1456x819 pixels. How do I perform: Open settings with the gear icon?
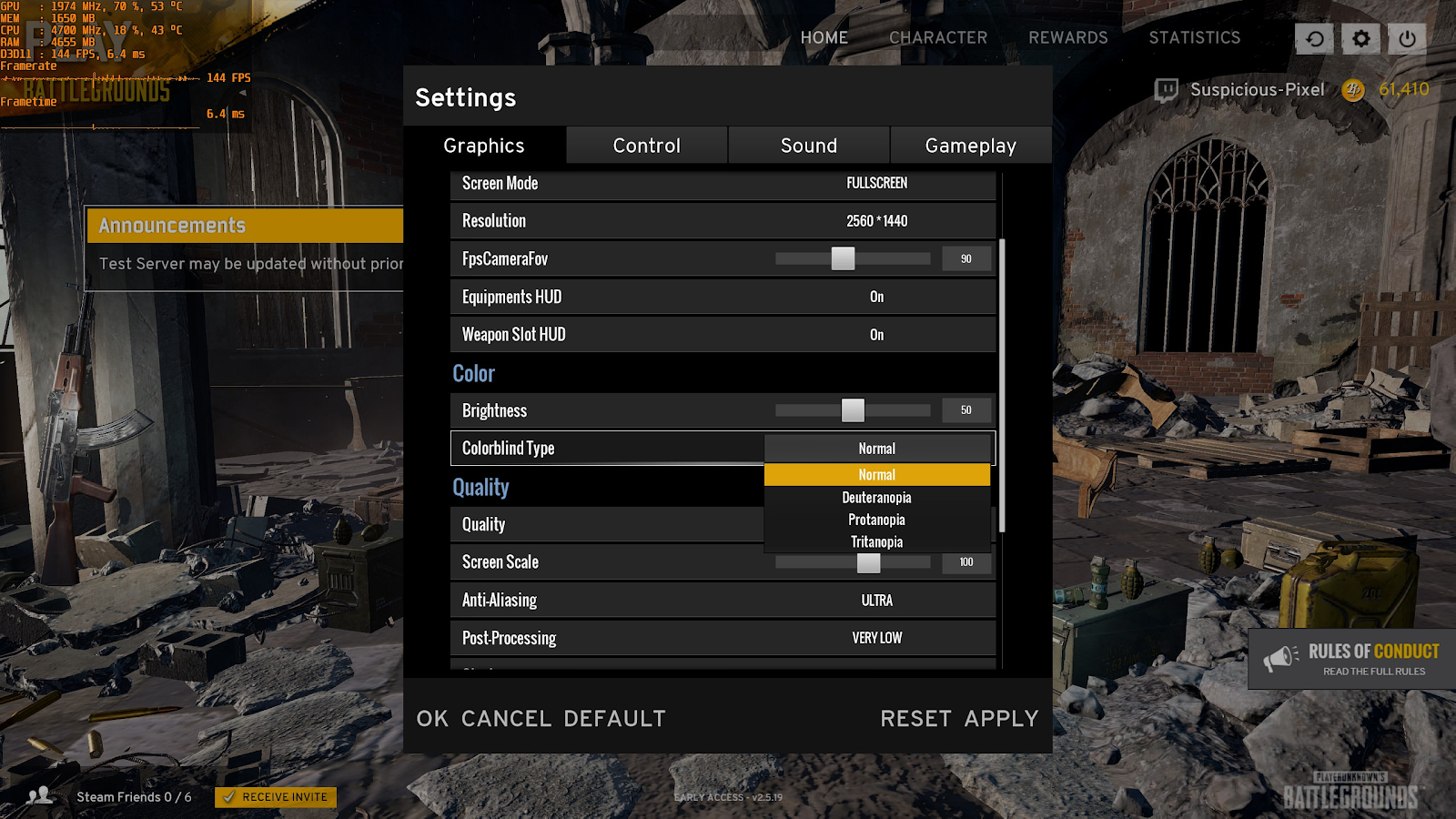[1361, 39]
